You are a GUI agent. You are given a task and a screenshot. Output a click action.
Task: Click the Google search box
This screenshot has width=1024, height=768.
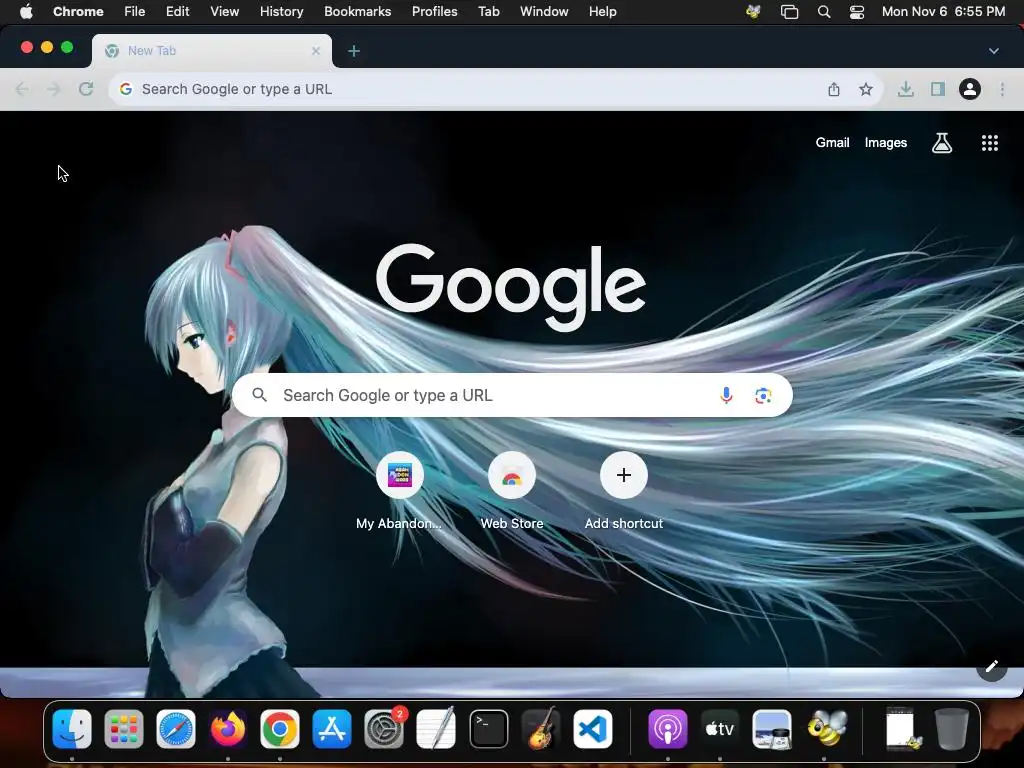[512, 395]
